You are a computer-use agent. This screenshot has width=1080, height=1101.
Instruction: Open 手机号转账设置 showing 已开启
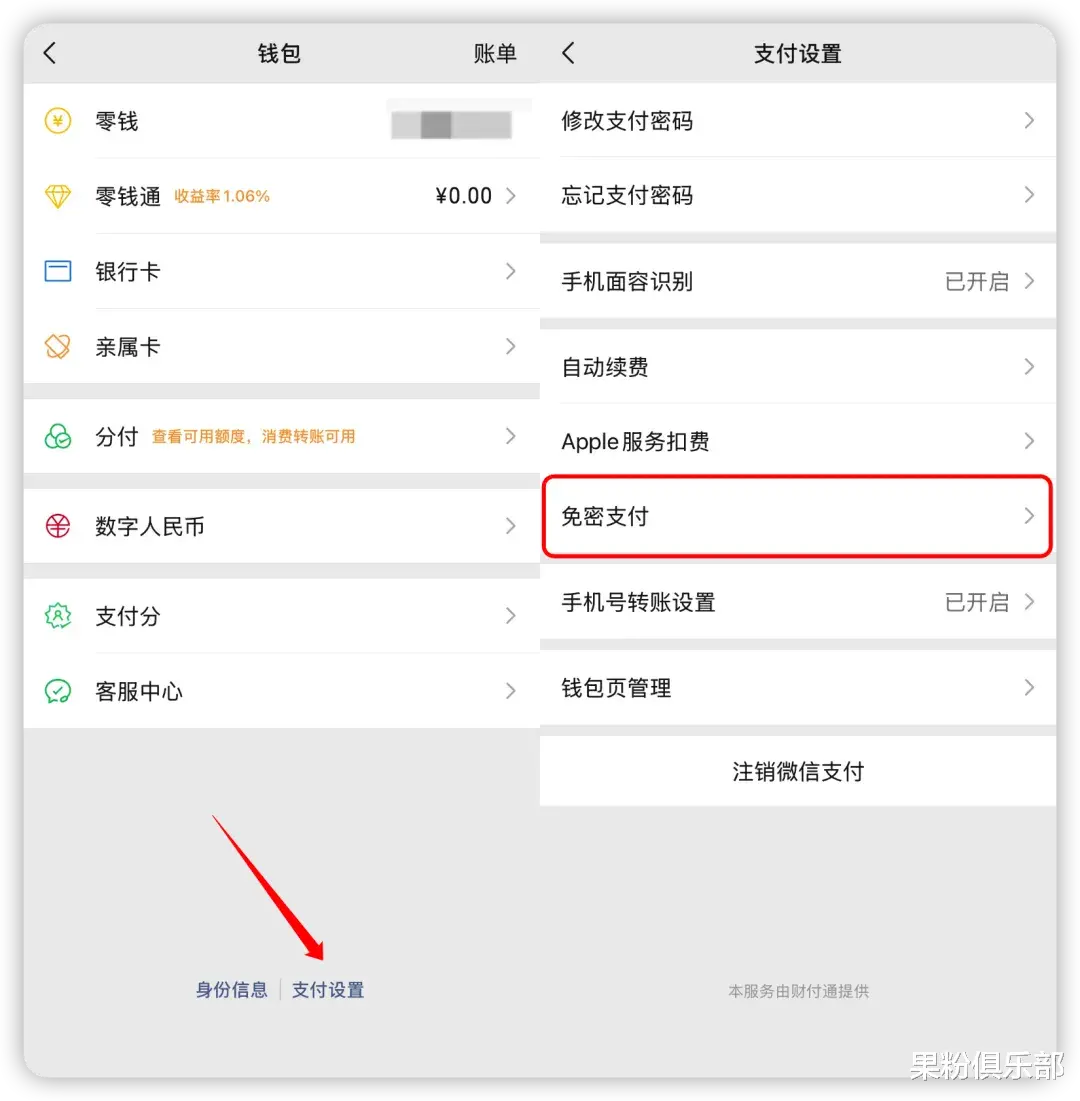798,602
